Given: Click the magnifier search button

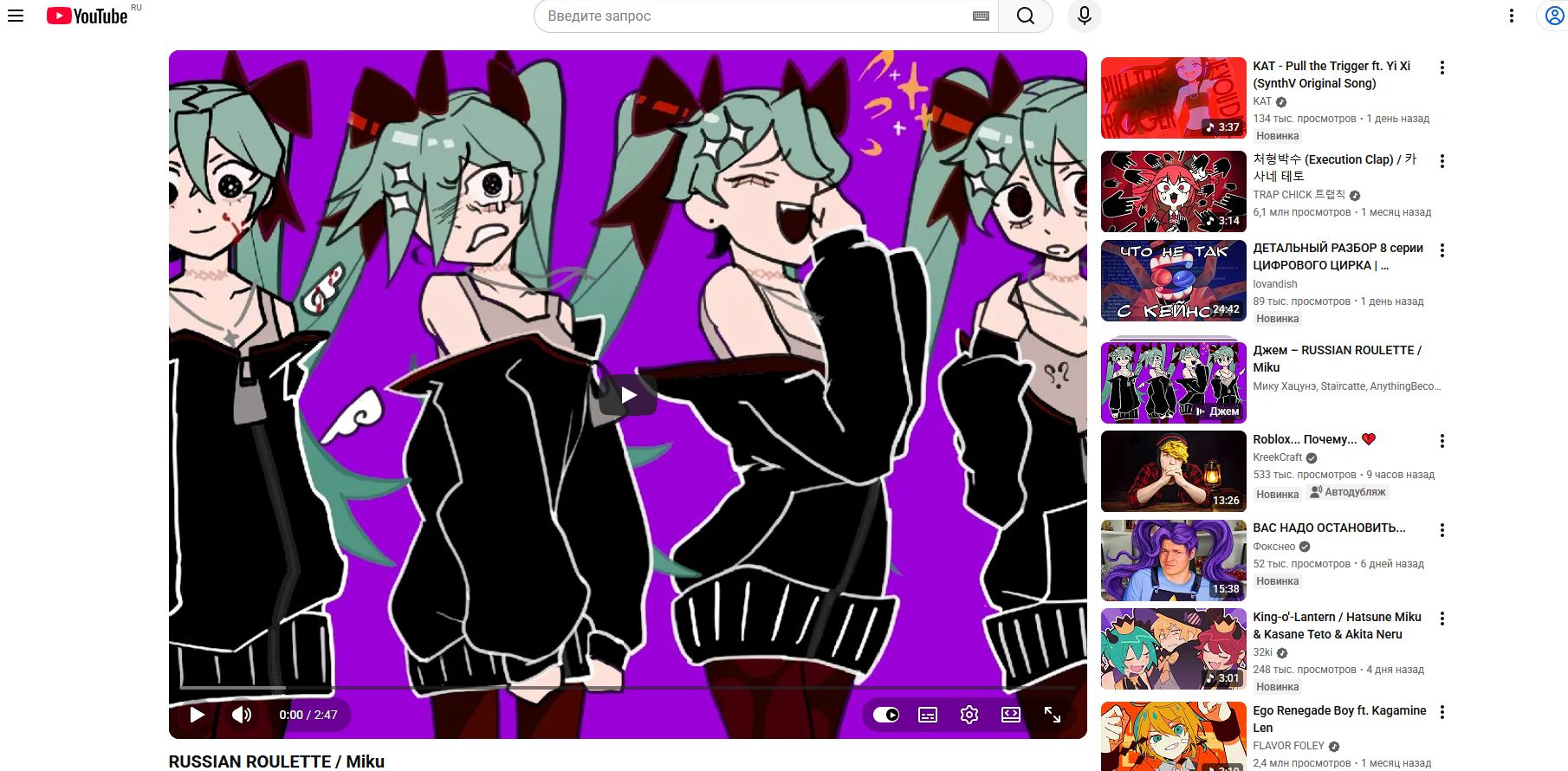Looking at the screenshot, I should click(x=1026, y=16).
